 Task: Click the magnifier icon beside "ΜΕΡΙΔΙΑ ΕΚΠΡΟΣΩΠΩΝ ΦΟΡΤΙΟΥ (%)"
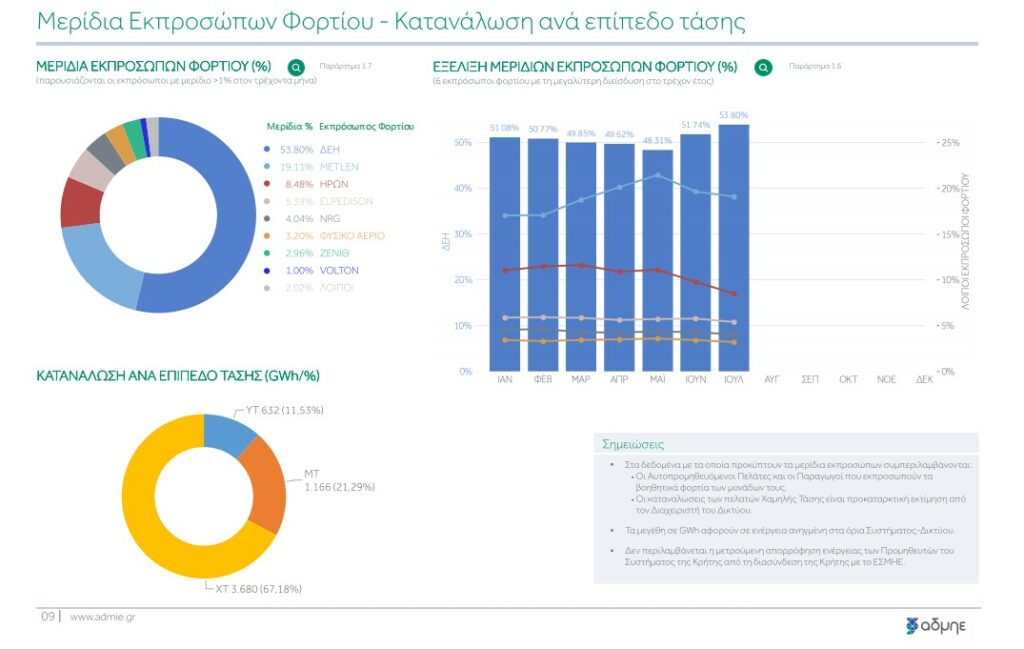(296, 67)
